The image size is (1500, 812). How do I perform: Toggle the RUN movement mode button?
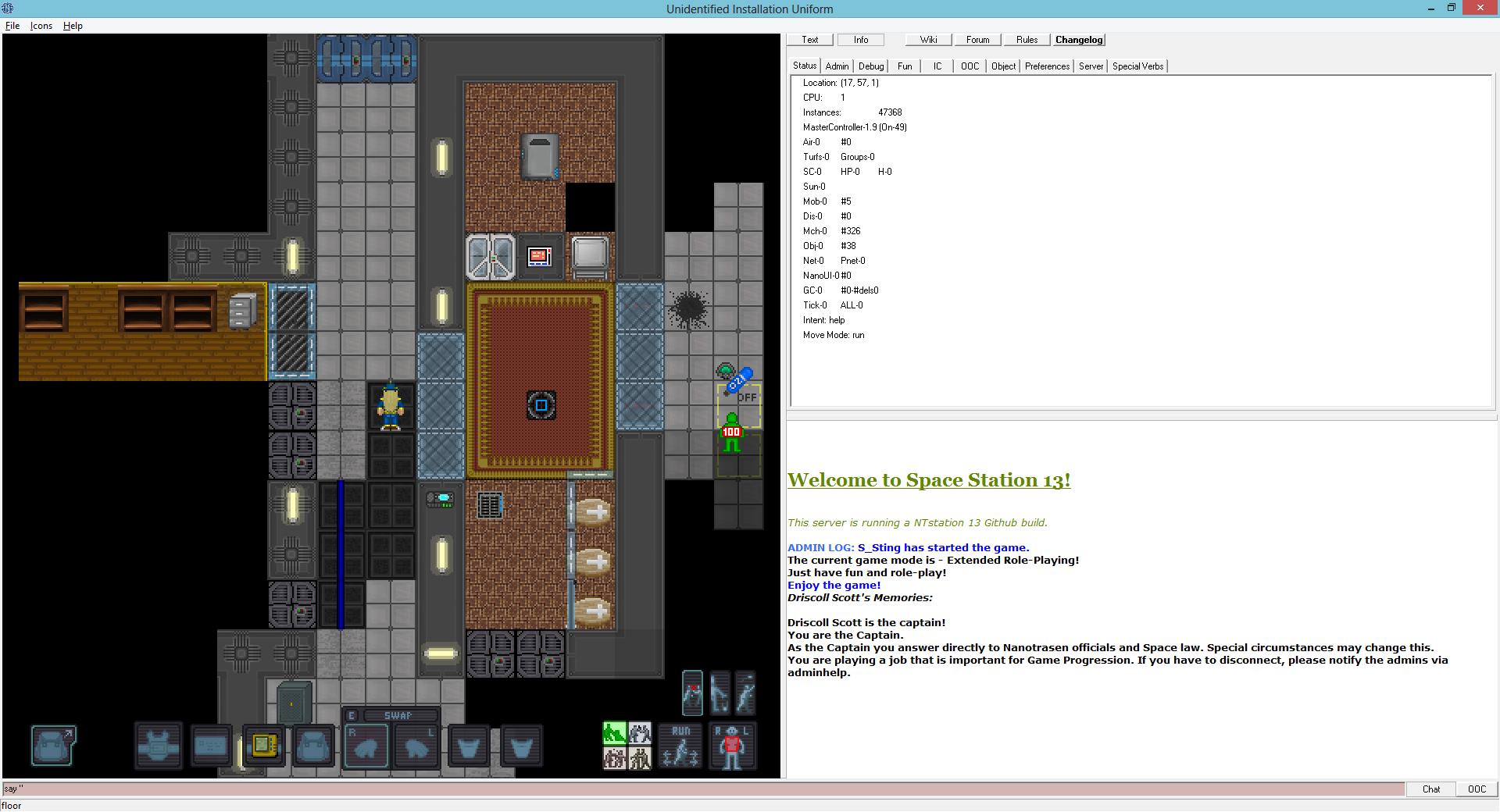(681, 746)
